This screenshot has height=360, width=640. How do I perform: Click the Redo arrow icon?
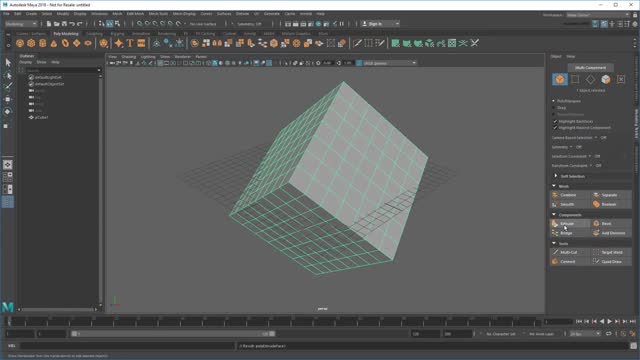(80, 24)
